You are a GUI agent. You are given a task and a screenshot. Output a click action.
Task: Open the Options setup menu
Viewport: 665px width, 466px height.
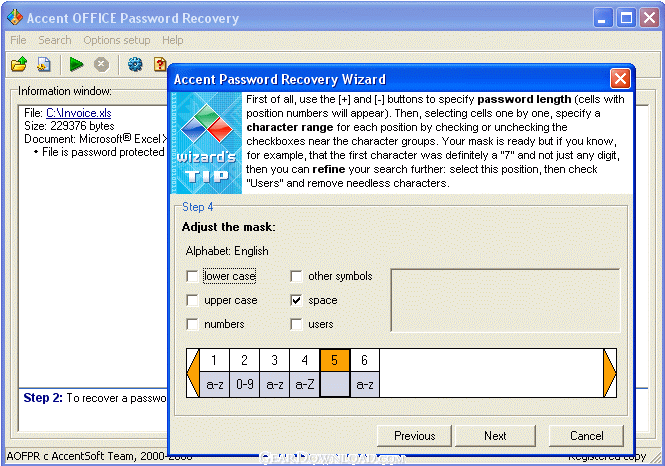[x=117, y=40]
